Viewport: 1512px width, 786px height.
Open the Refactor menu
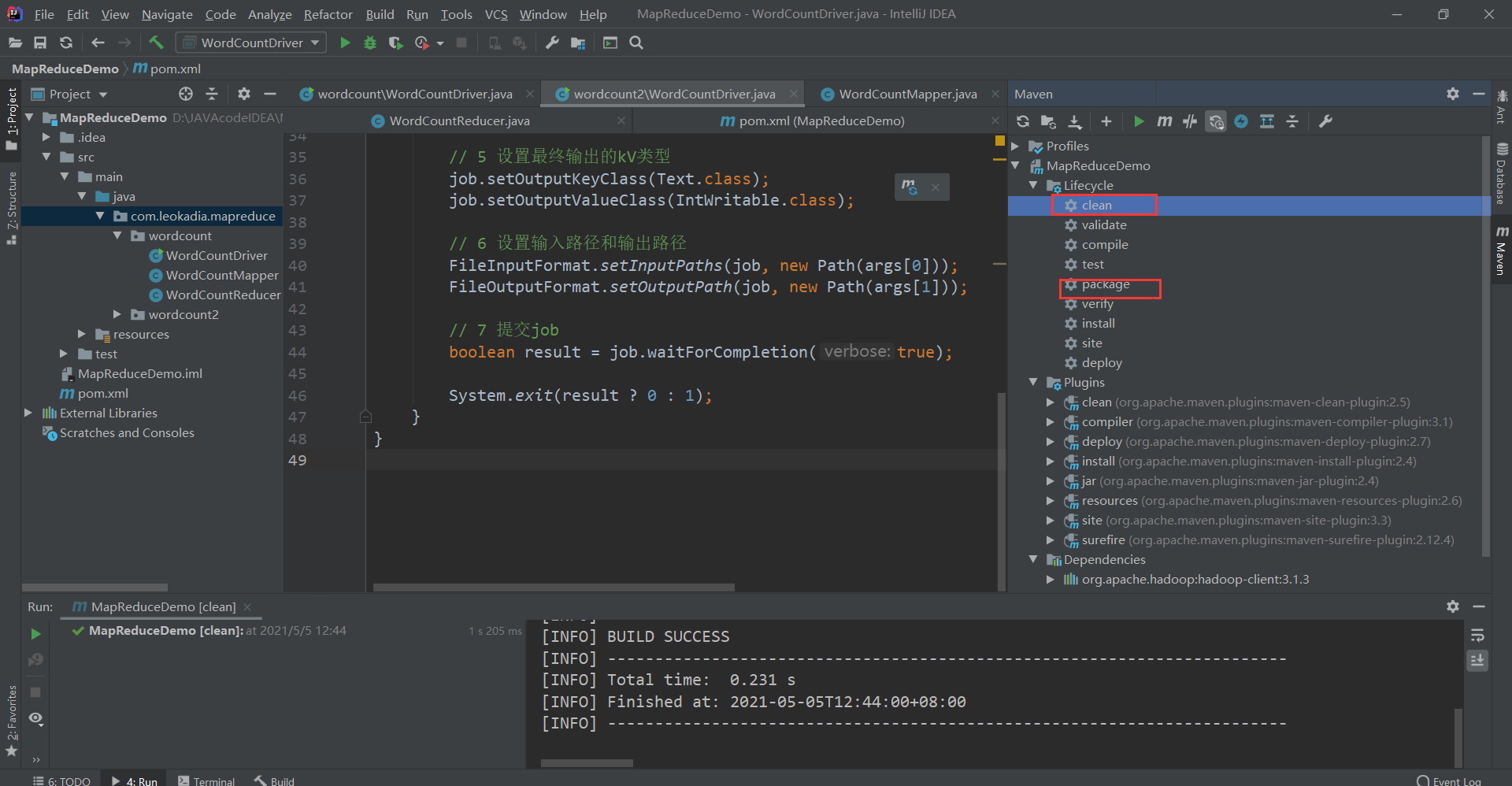(328, 14)
